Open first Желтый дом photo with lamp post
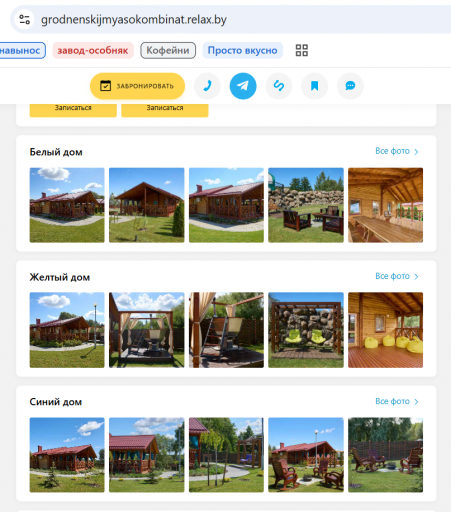This screenshot has width=451, height=512. 67,330
